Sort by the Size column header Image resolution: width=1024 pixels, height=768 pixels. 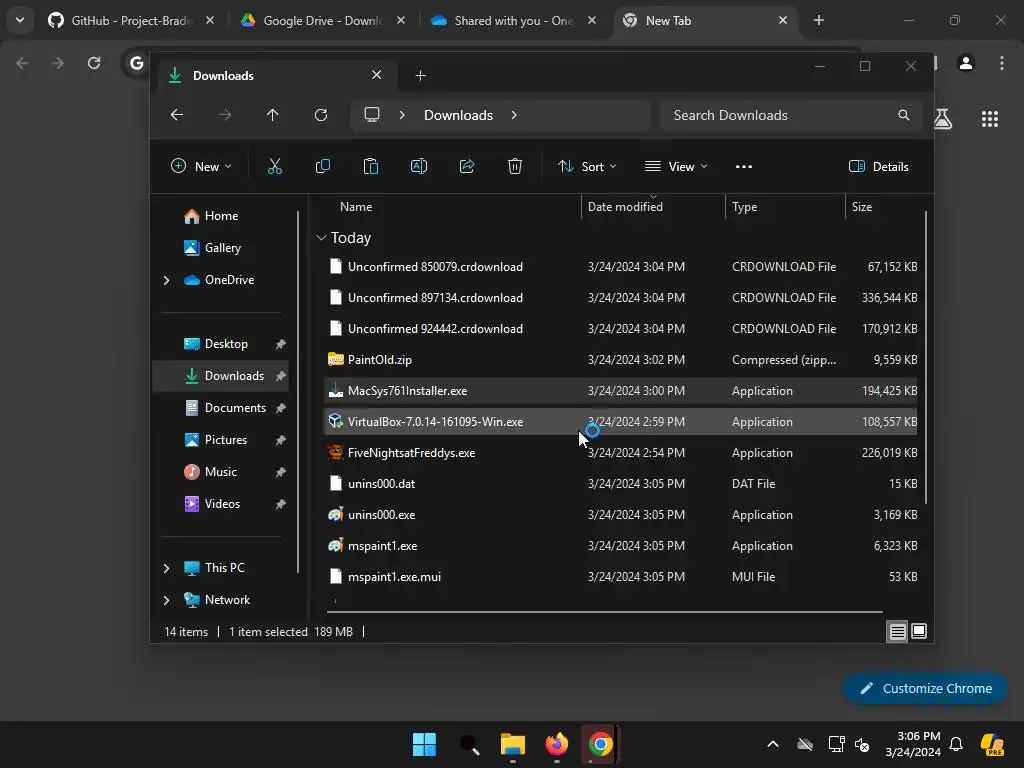[x=862, y=206]
